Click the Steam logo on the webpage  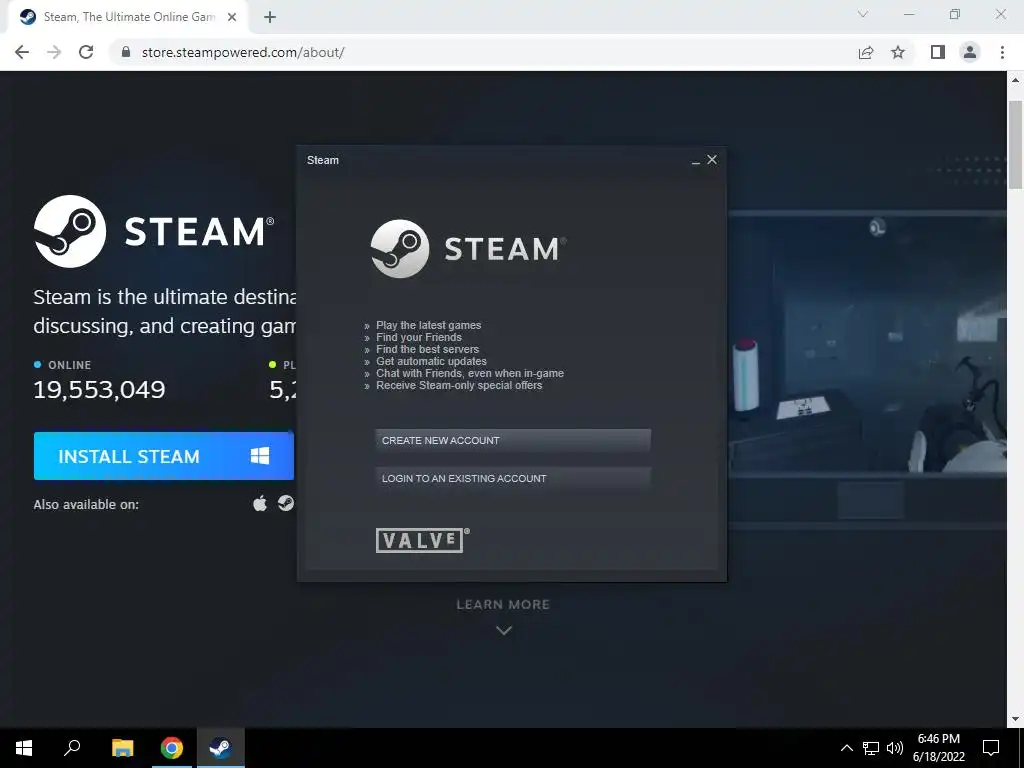(154, 231)
